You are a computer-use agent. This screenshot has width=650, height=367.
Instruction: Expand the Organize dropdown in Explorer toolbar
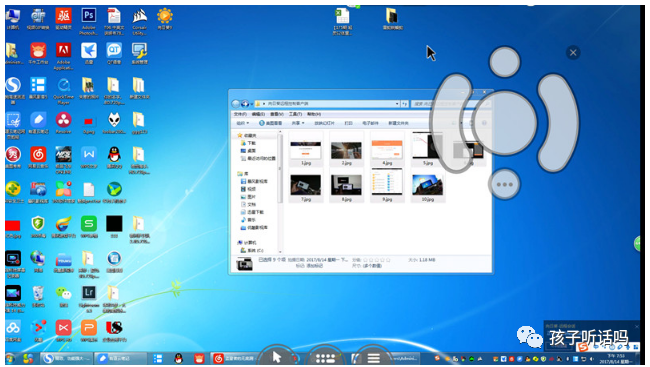pos(243,123)
